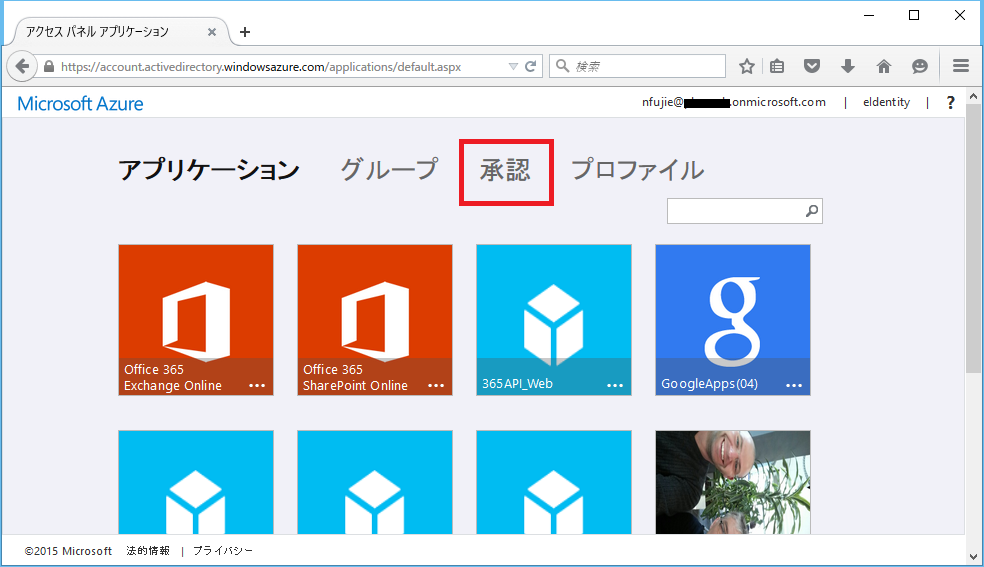Open the 法的情報 footer link

(148, 551)
